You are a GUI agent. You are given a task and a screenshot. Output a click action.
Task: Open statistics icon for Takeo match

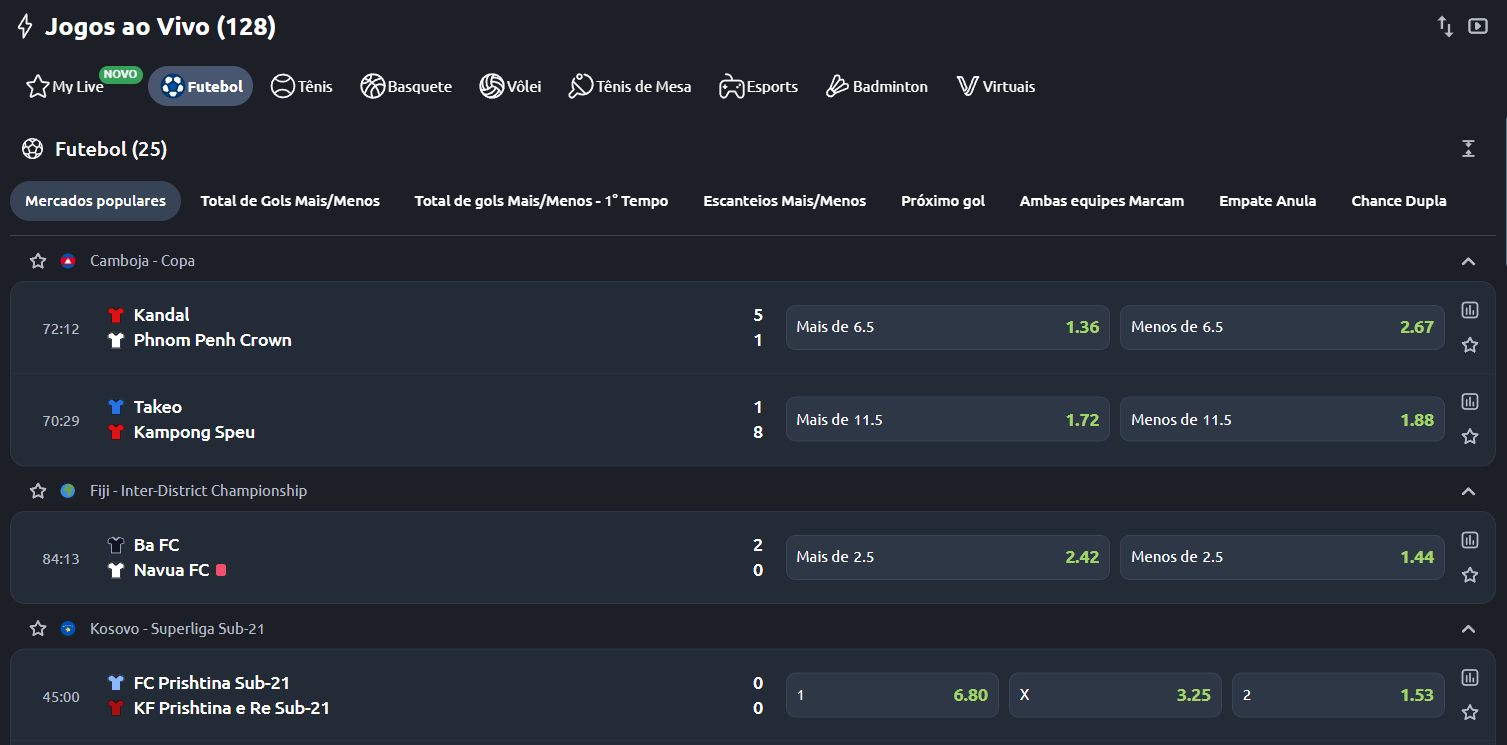tap(1469, 402)
